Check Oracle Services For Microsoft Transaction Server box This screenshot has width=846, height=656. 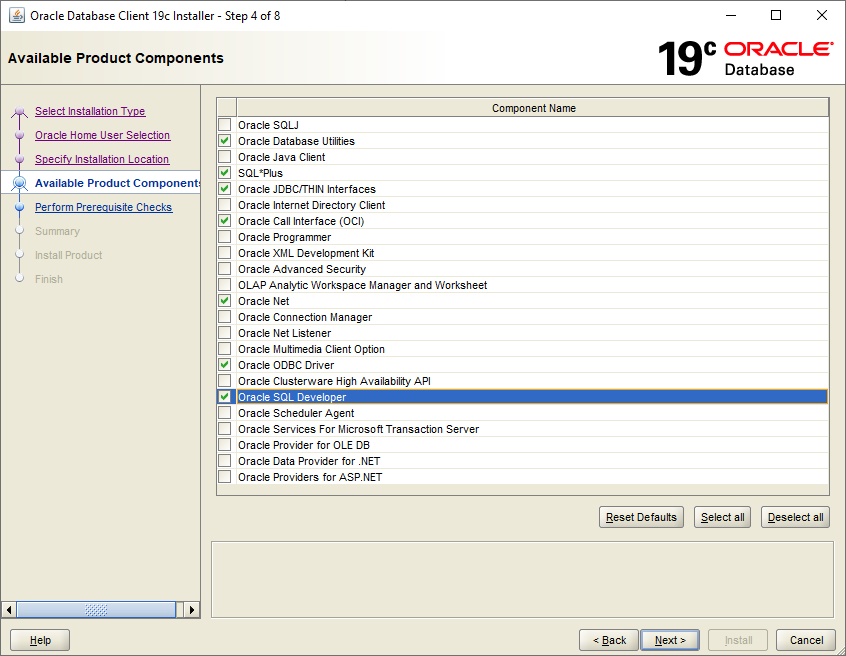point(224,429)
